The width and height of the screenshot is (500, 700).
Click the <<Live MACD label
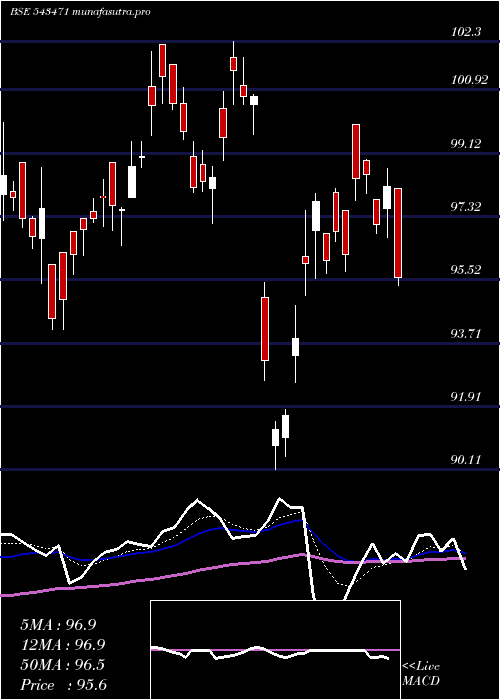[421, 674]
